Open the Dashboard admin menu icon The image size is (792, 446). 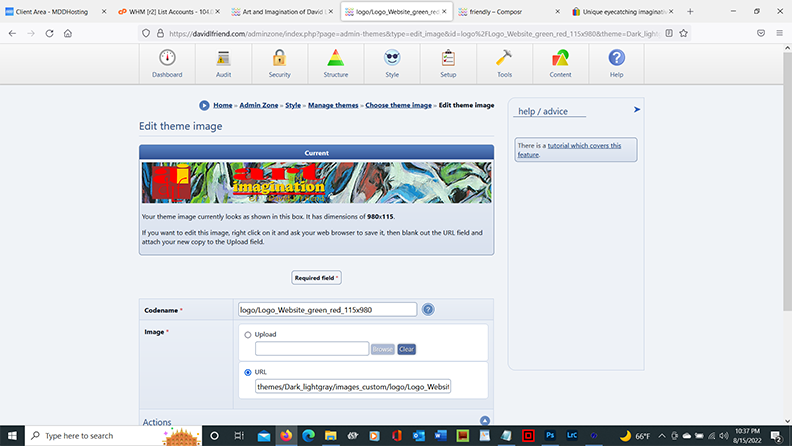pos(167,61)
